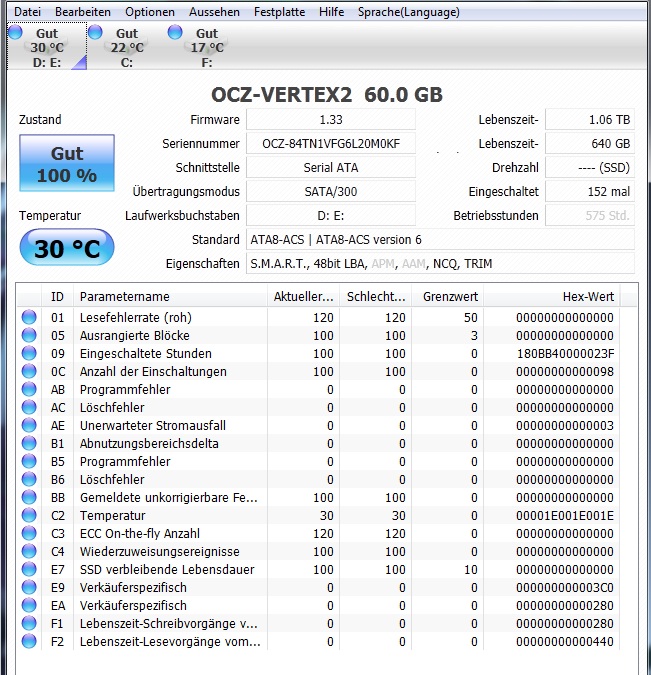Click the Laufwerksbuchstaben field D: E:
Viewport: 651px width, 675px height.
point(331,215)
